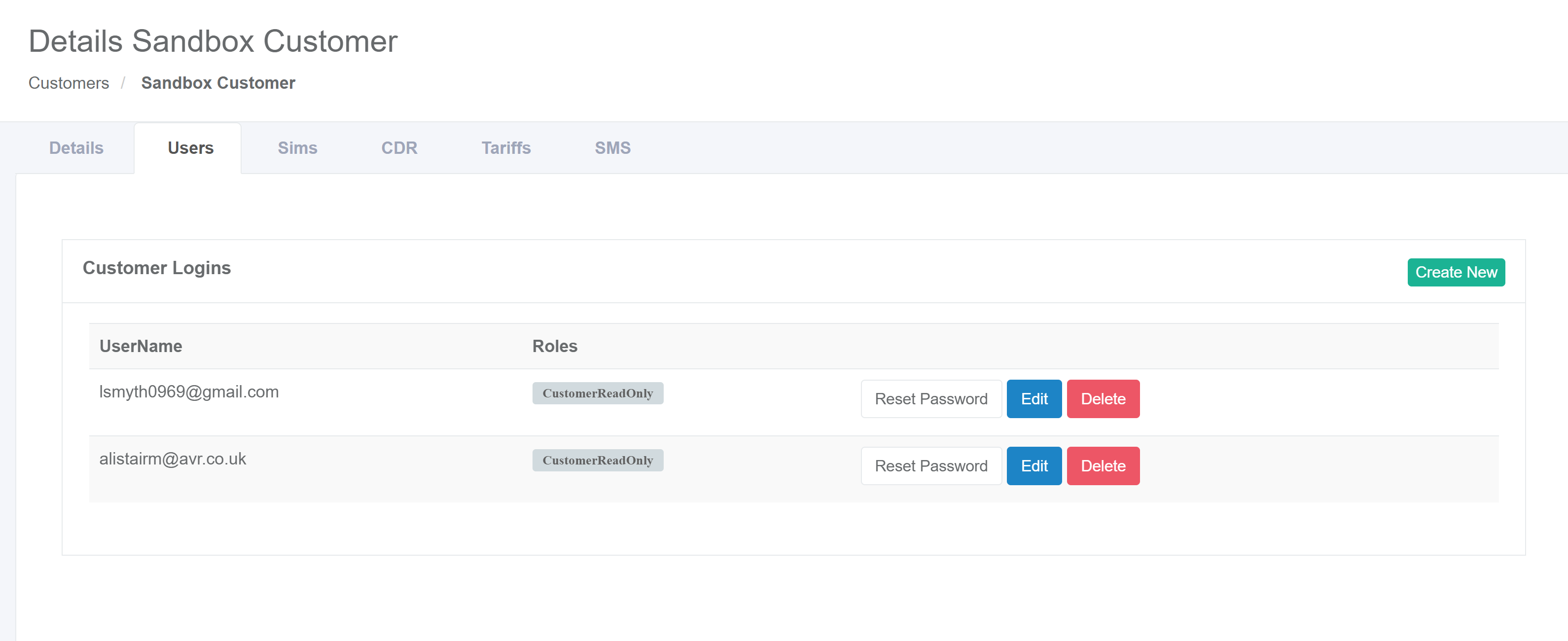Click the Customer Logins heading
This screenshot has width=1568, height=641.
pos(156,268)
